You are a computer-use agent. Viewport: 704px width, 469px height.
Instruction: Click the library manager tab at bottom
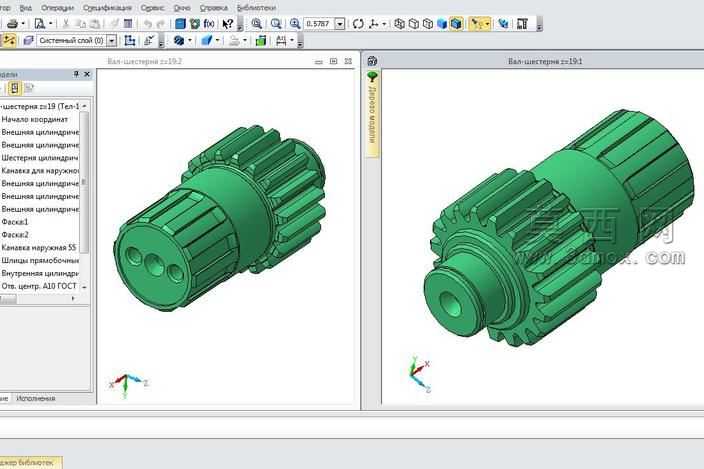30,462
